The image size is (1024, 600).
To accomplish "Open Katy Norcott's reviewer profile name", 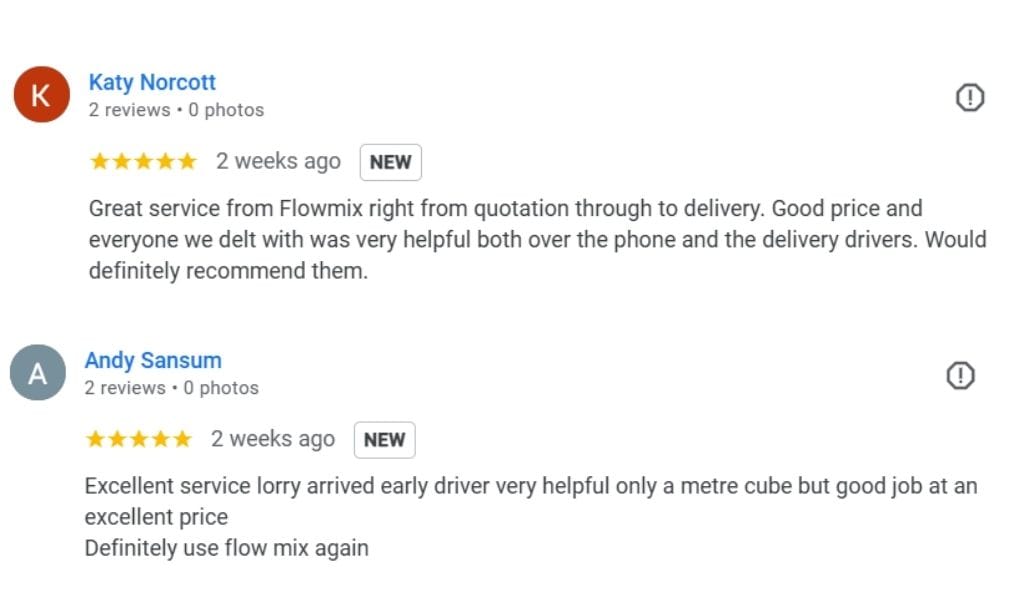I will coord(152,82).
